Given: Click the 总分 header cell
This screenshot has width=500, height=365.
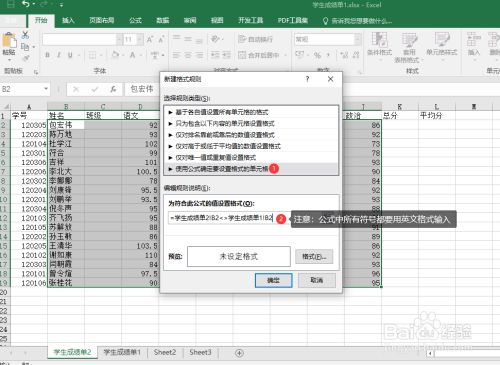Looking at the screenshot, I should [400, 116].
